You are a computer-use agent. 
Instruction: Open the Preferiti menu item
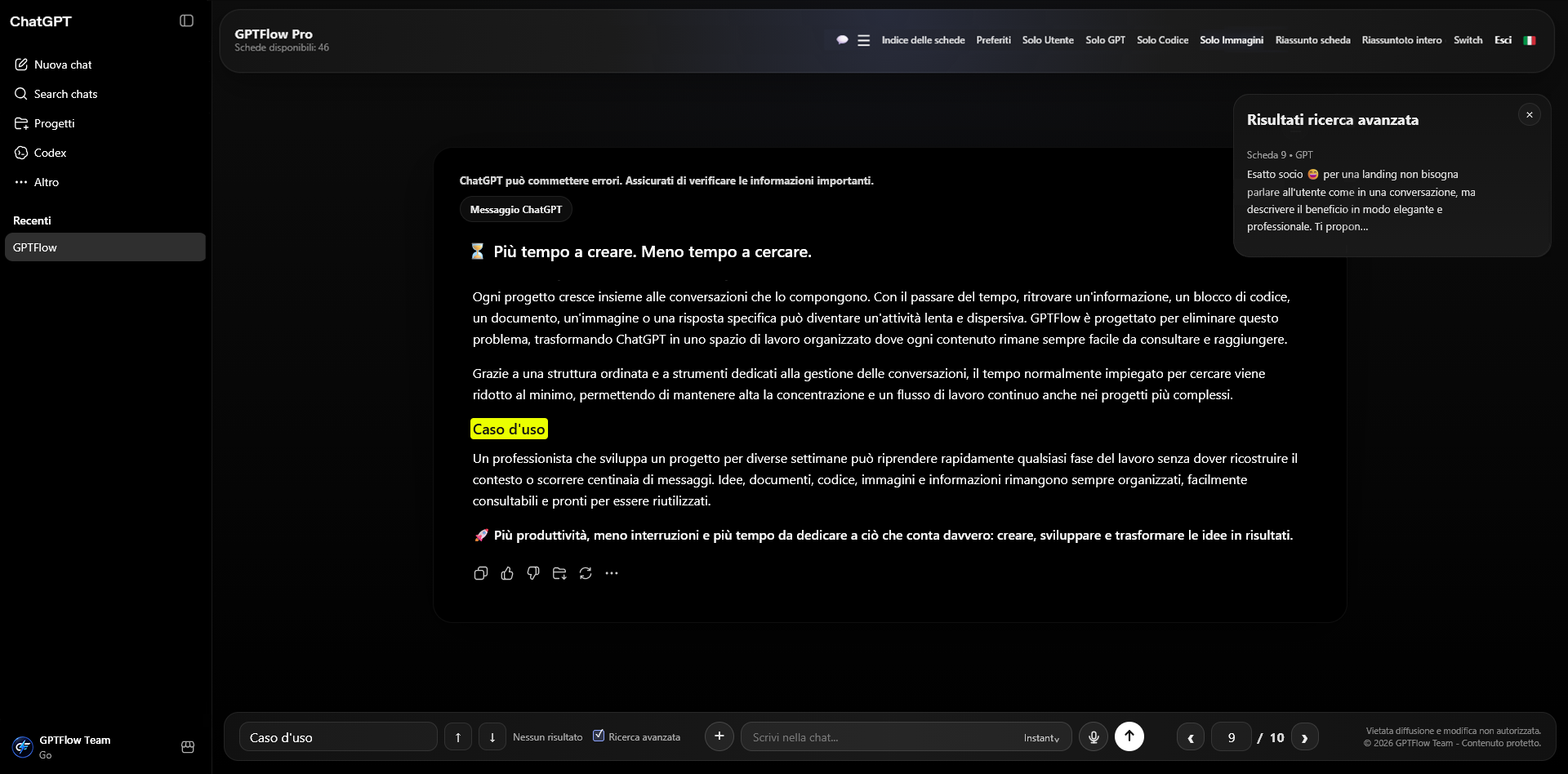pos(993,40)
